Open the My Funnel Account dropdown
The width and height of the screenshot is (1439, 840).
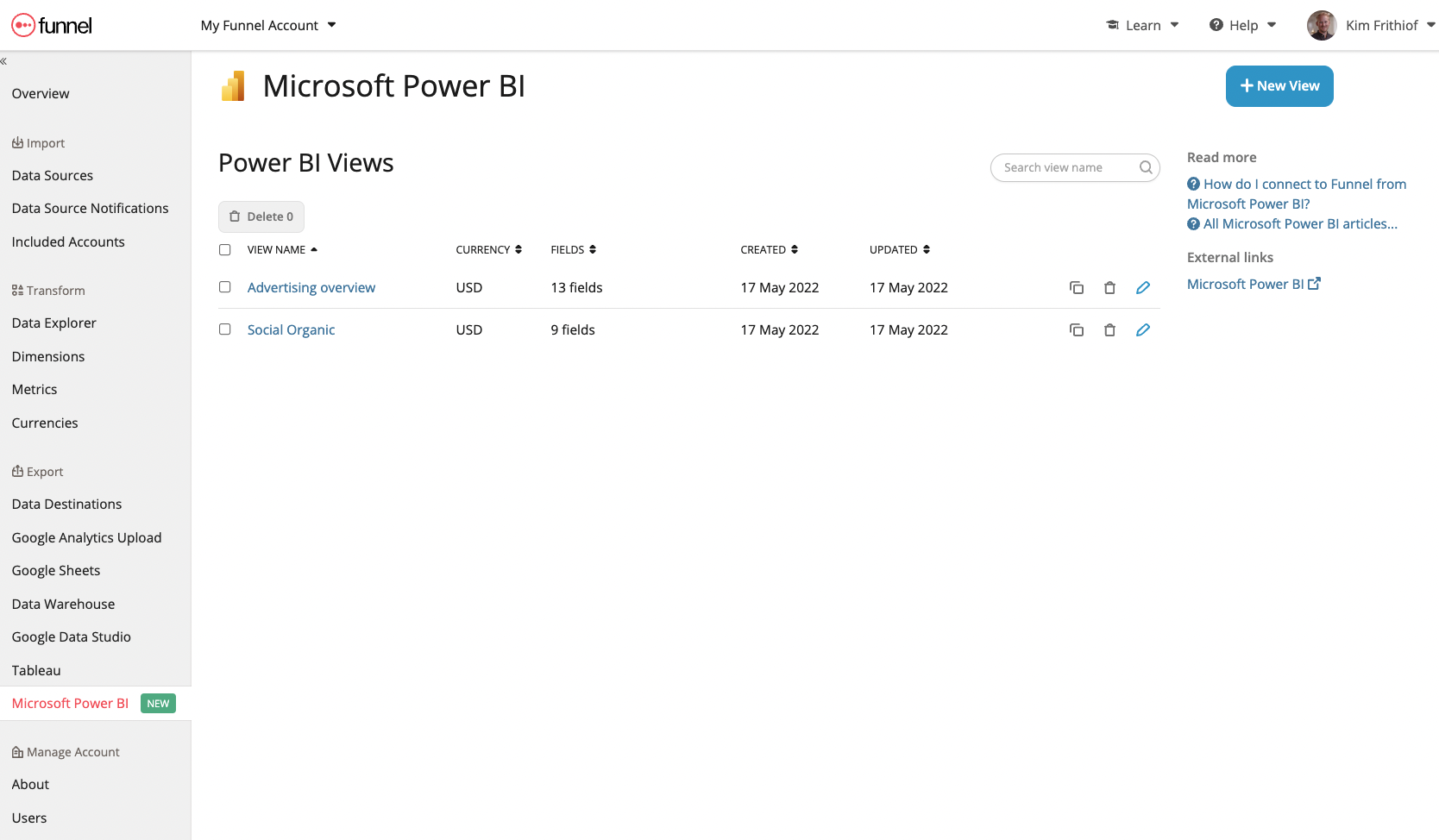pyautogui.click(x=268, y=25)
